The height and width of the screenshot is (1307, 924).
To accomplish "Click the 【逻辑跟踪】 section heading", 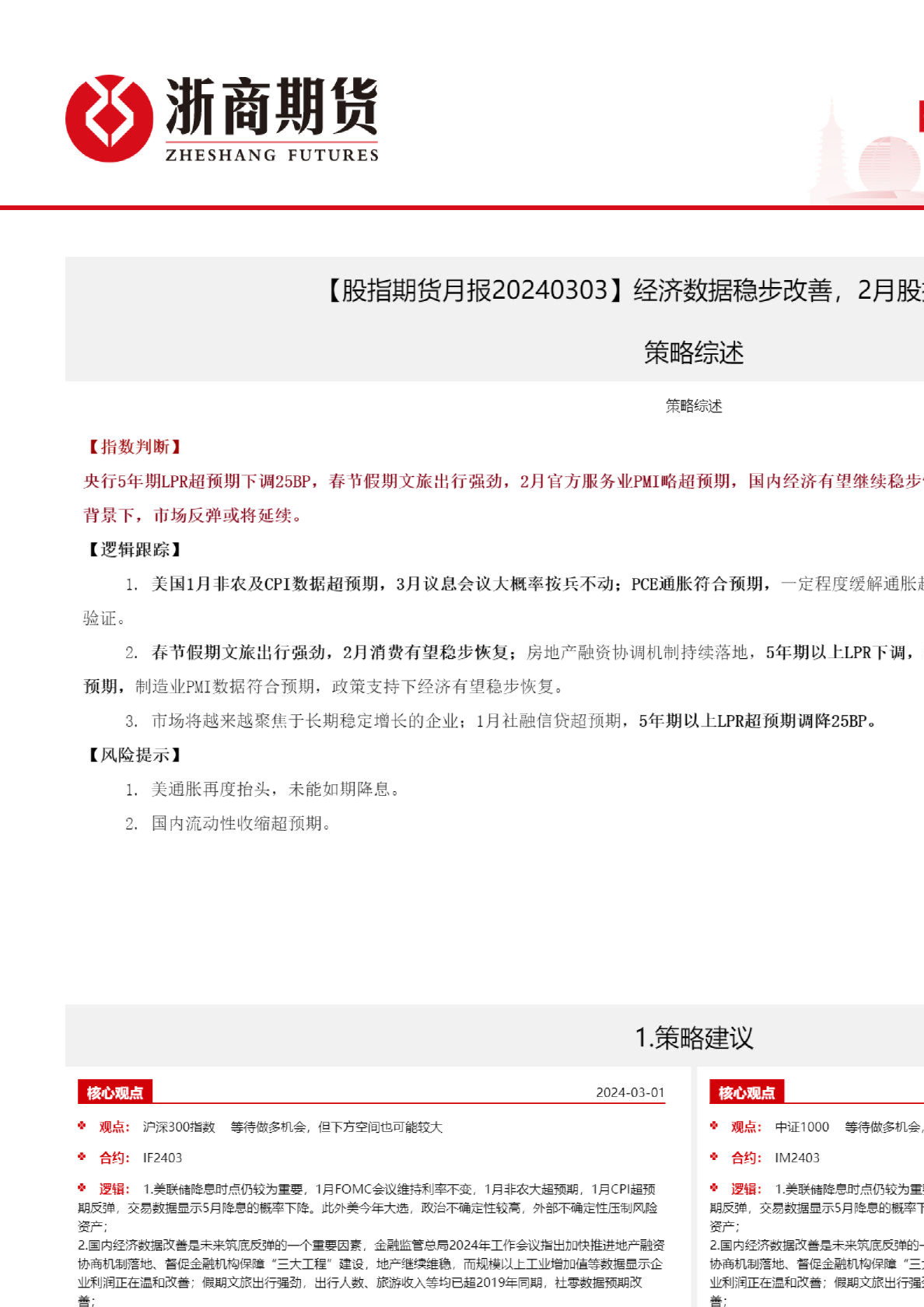I will point(133,549).
